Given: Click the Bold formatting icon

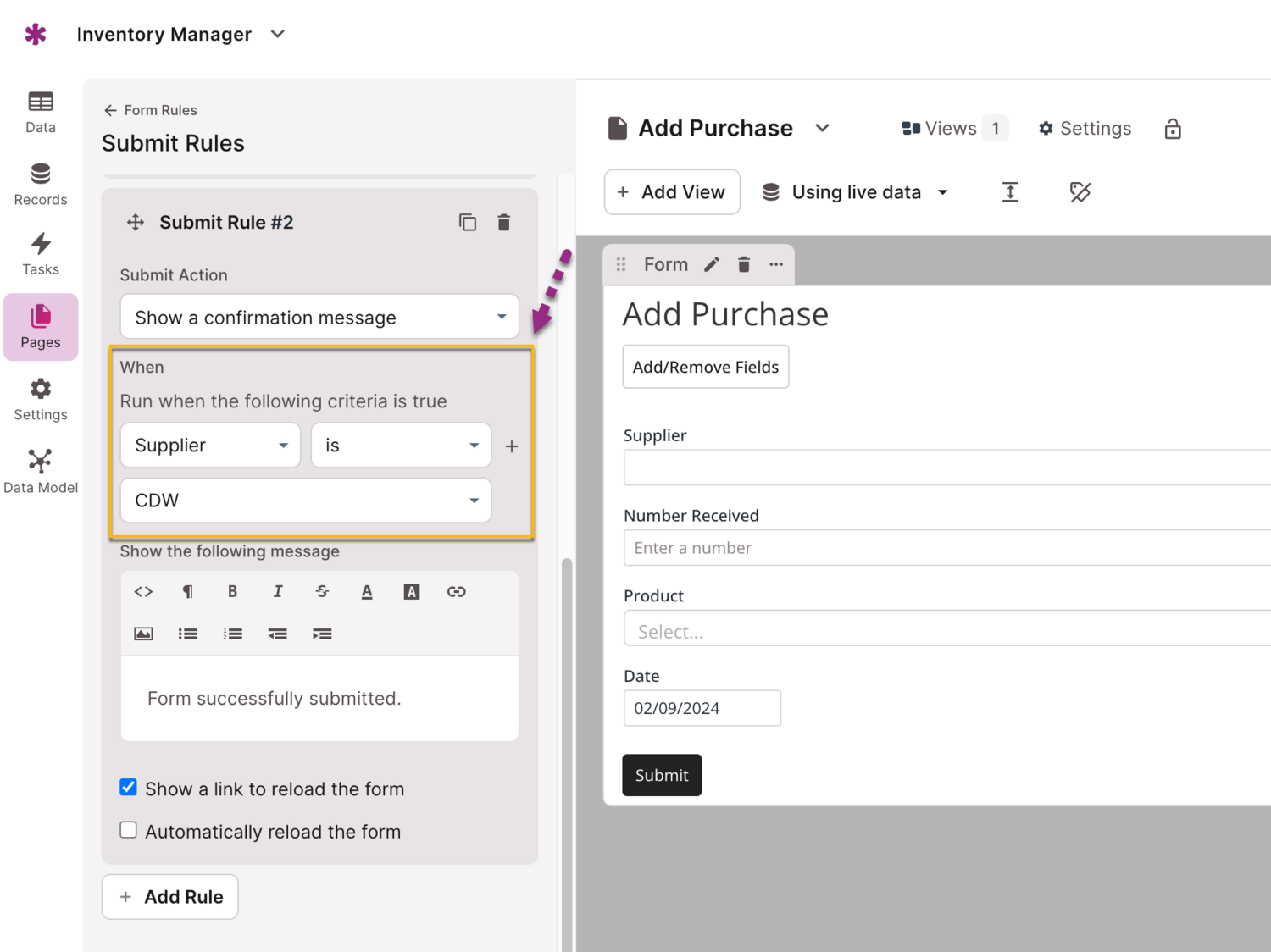Looking at the screenshot, I should click(x=232, y=592).
